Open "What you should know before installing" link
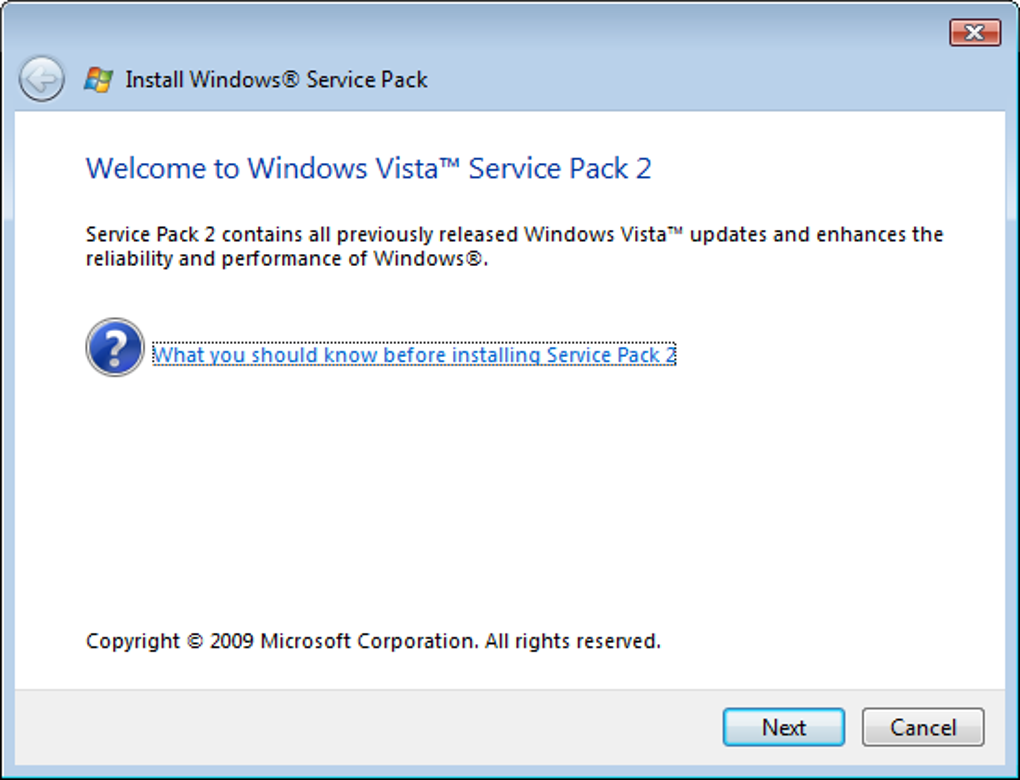The image size is (1020, 780). click(x=414, y=355)
